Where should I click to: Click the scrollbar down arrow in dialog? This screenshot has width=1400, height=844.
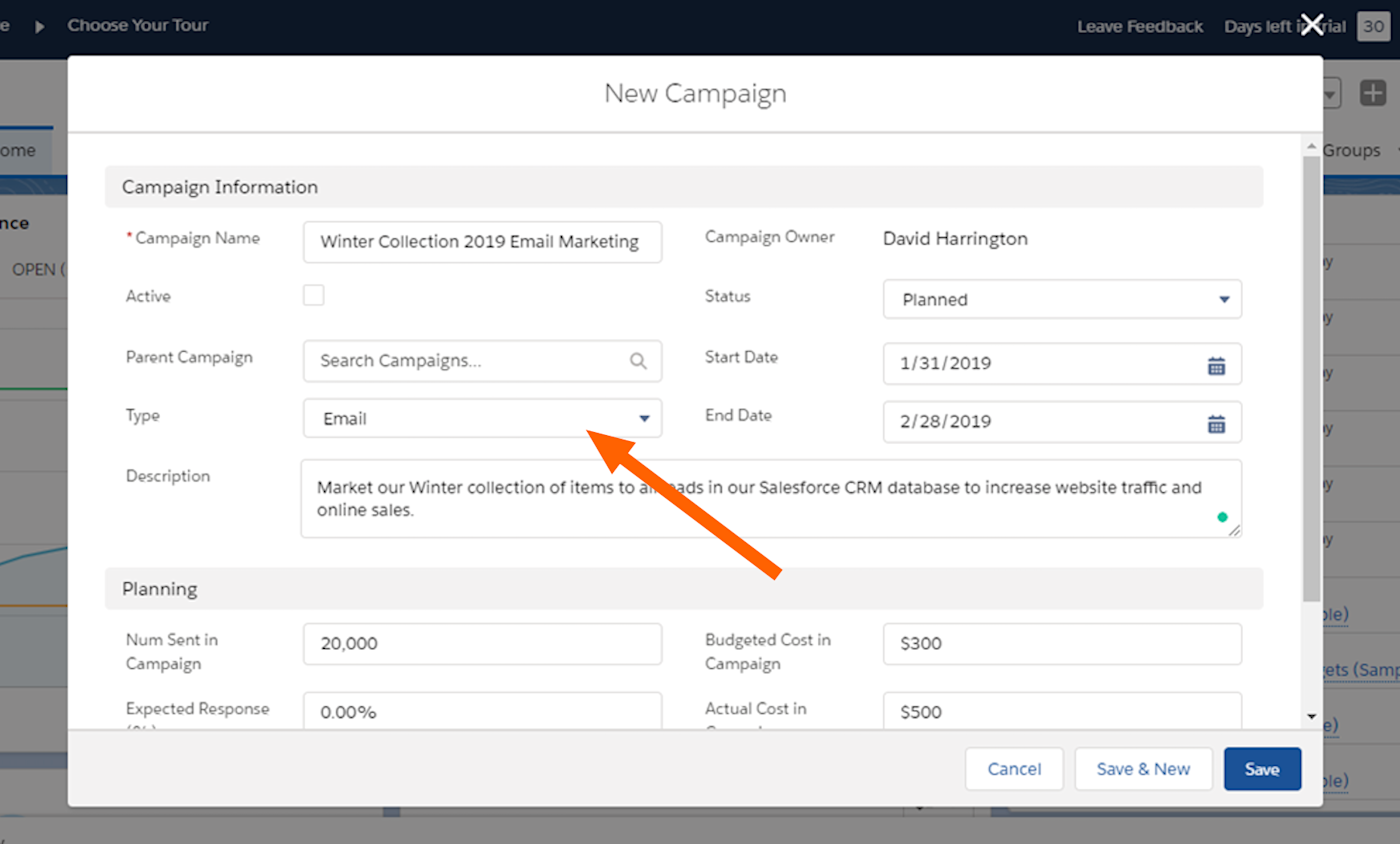click(1312, 716)
